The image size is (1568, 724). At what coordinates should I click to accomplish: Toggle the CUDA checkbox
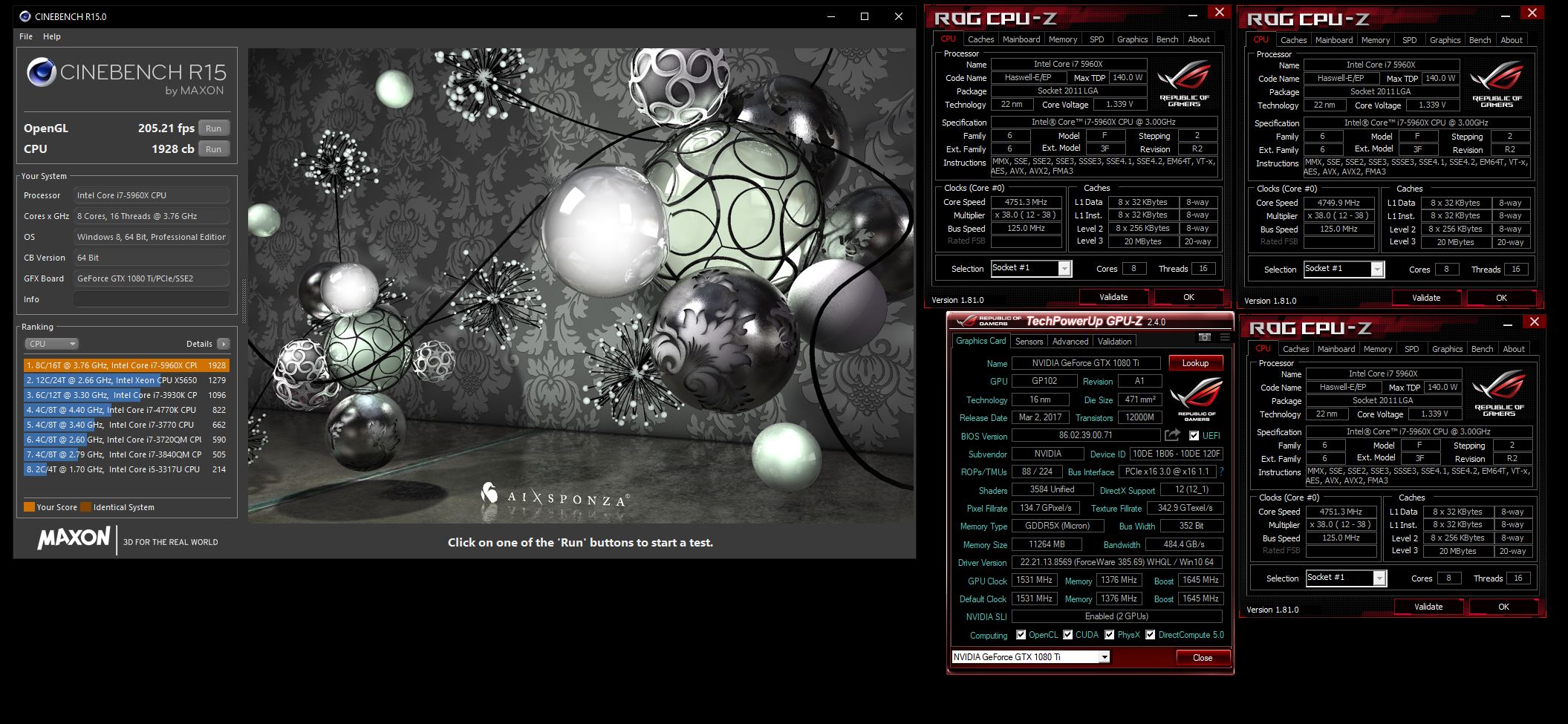tap(1068, 635)
